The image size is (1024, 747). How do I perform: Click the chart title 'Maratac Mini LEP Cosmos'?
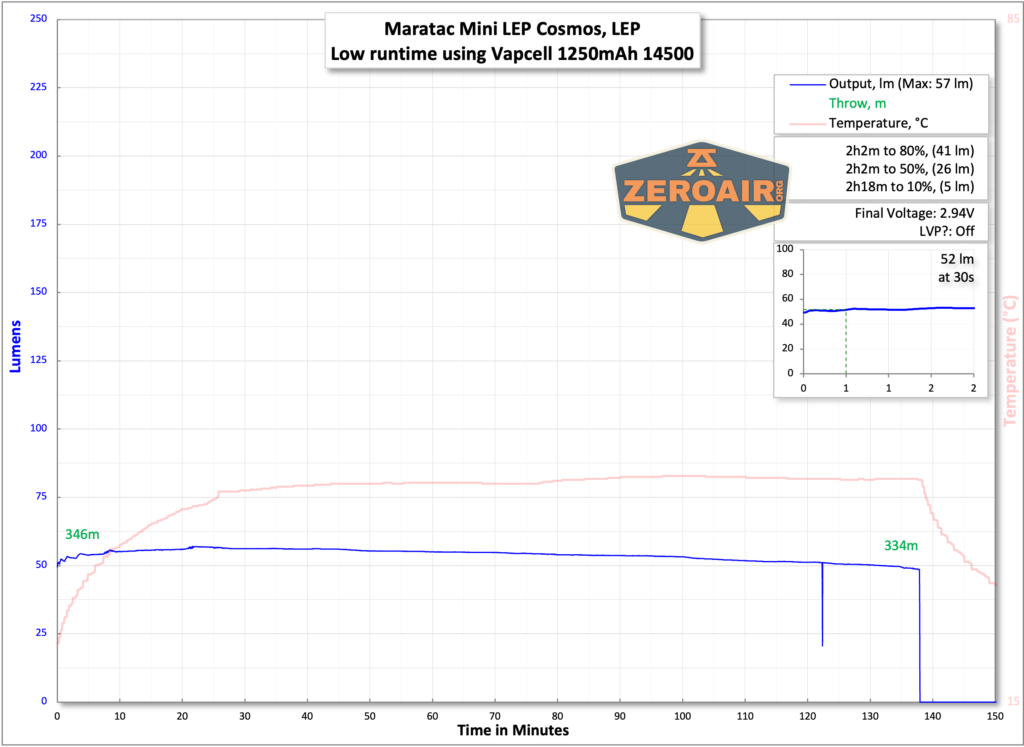pos(512,29)
